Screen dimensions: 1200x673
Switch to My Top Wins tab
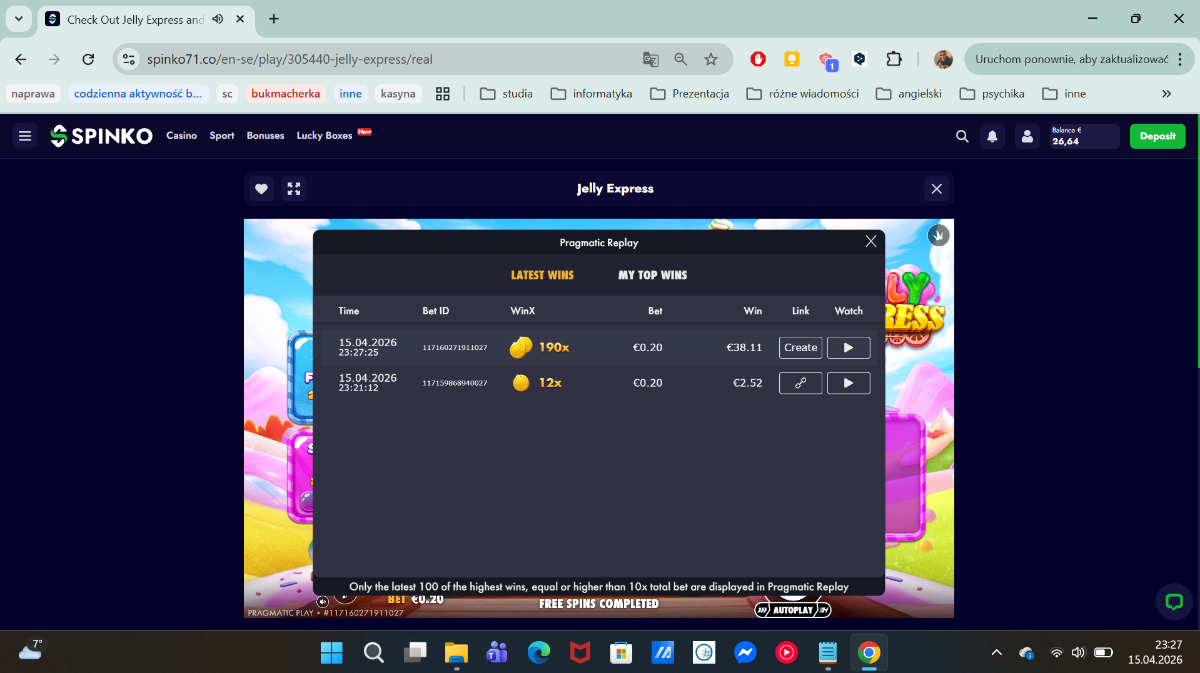[652, 275]
